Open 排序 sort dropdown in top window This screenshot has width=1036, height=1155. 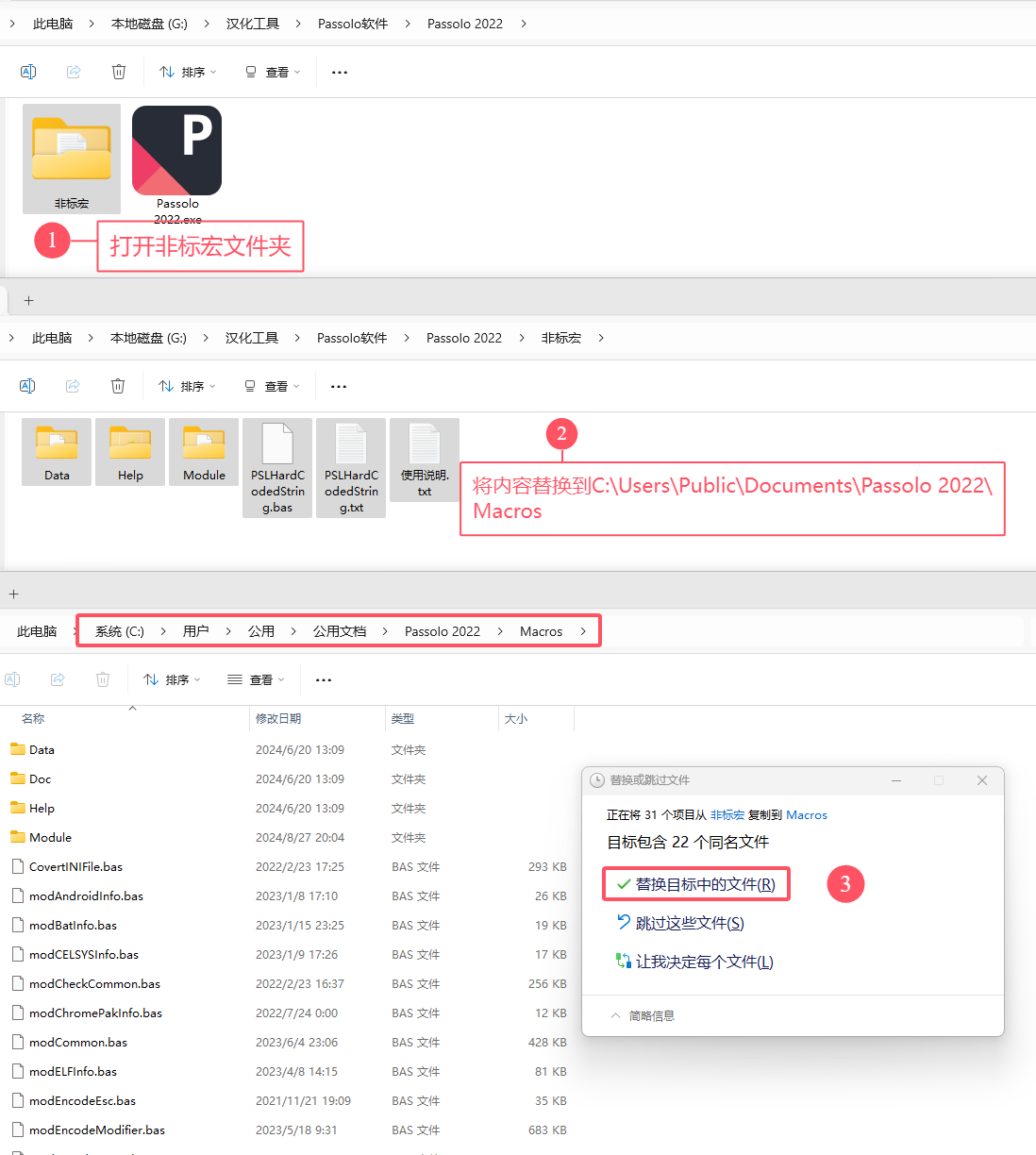click(188, 72)
